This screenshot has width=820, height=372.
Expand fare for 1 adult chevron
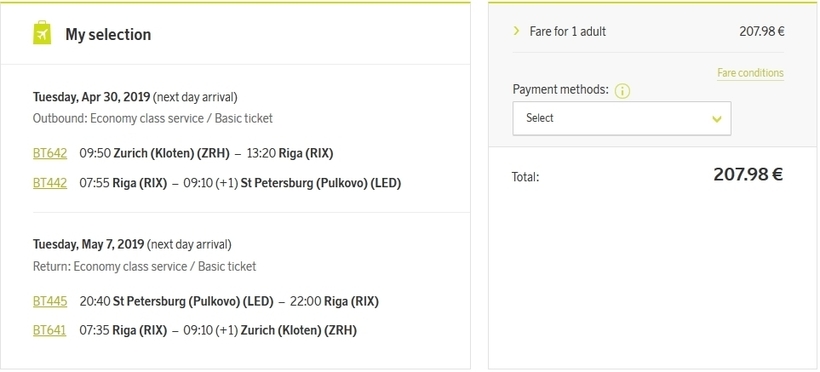coord(517,31)
